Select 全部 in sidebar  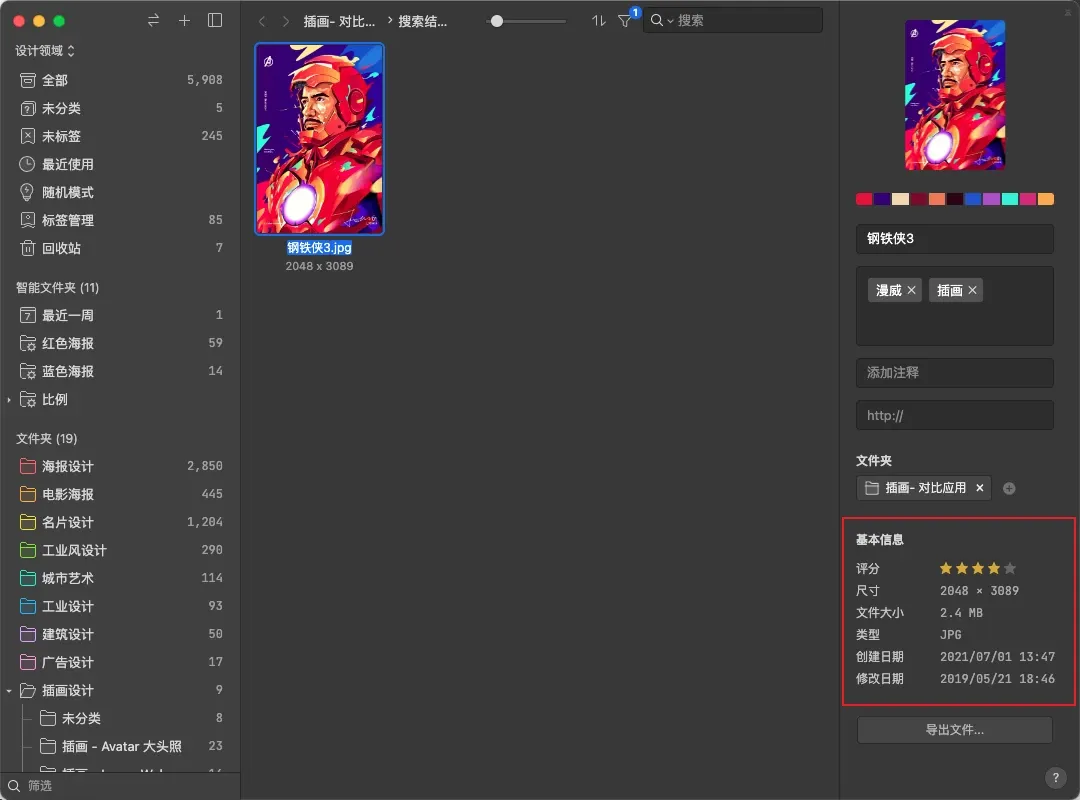pos(120,80)
